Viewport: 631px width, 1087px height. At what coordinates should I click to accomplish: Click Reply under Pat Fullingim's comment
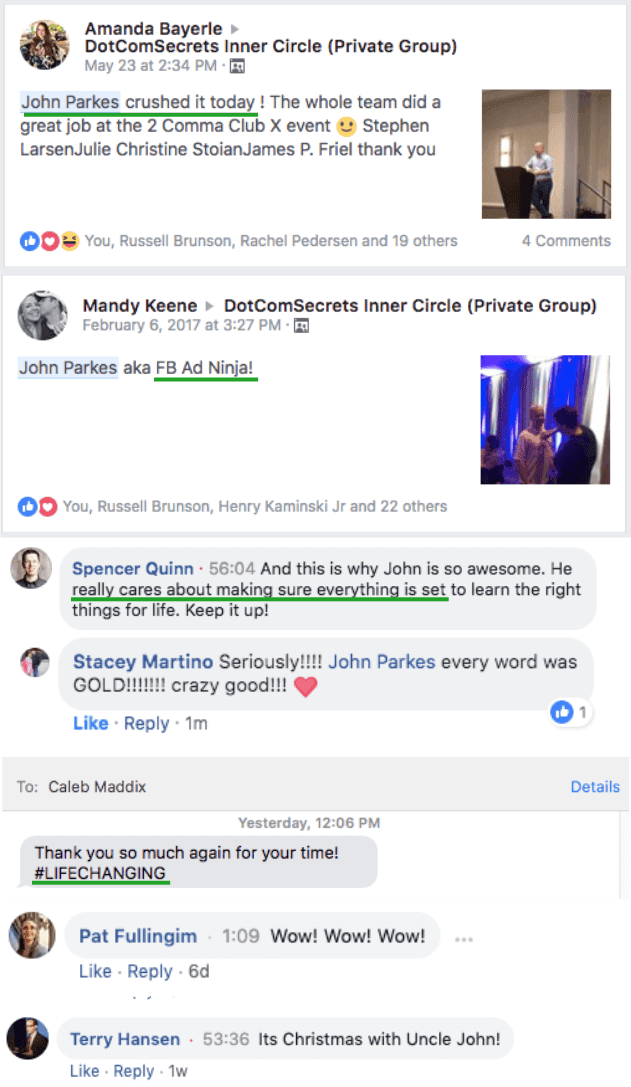[150, 971]
